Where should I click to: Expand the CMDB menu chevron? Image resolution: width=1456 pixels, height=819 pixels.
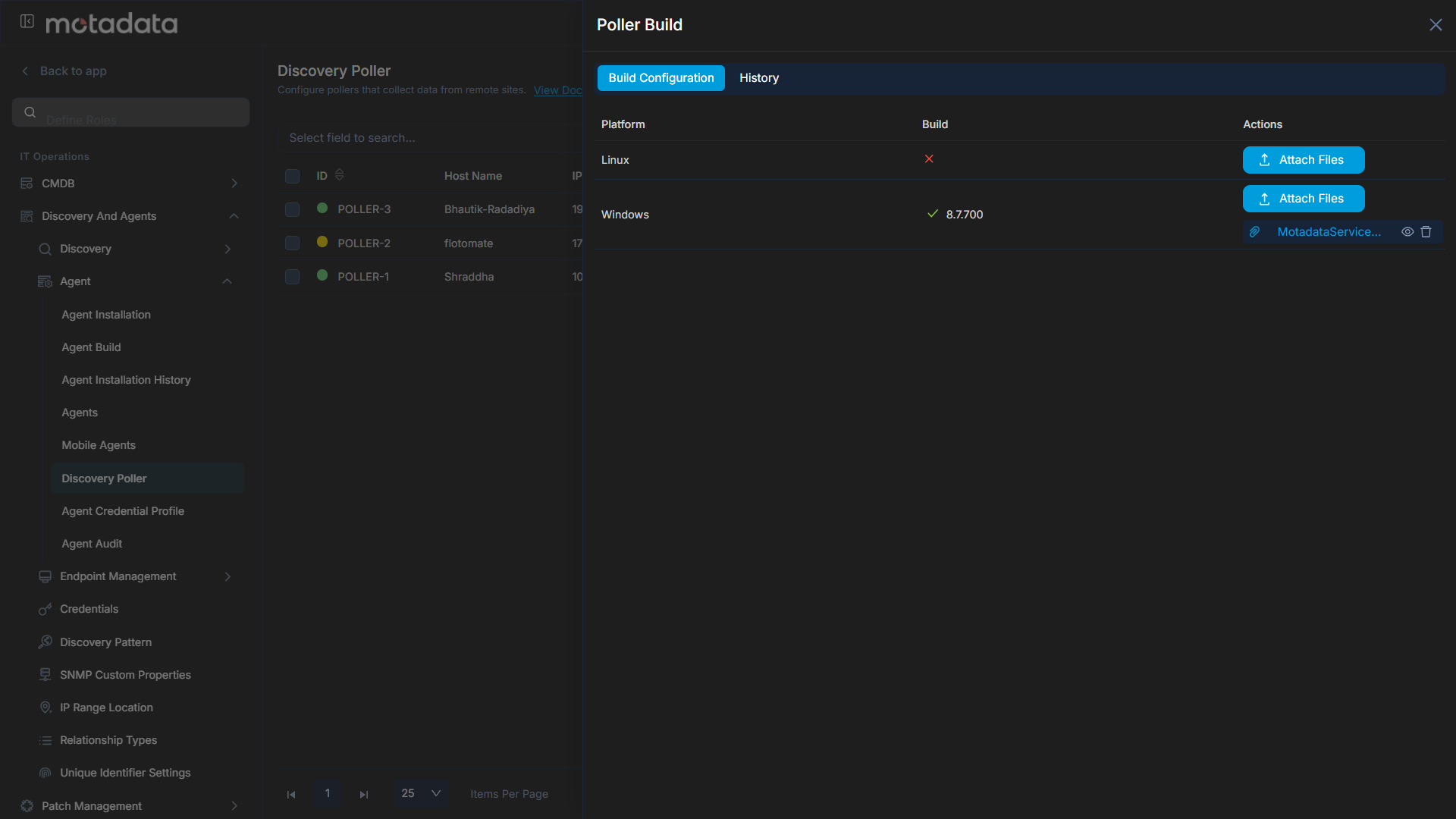pos(234,184)
